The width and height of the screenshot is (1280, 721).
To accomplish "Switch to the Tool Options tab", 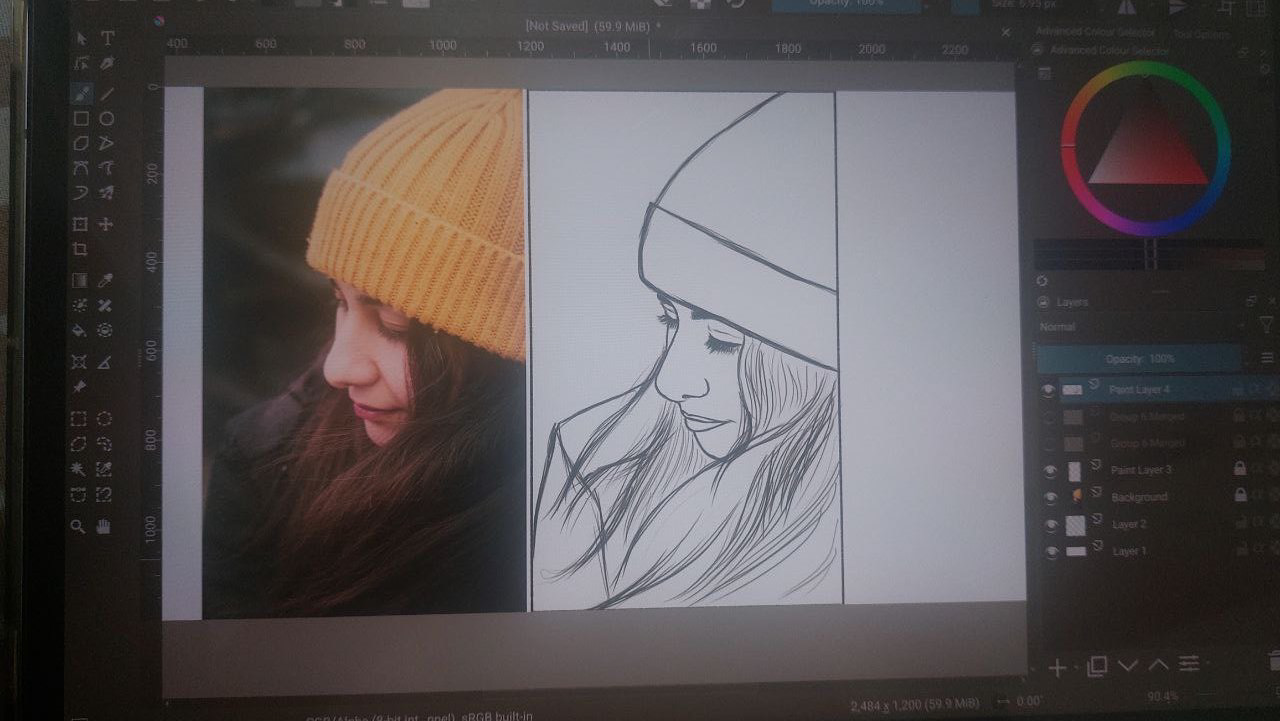I will (1201, 34).
